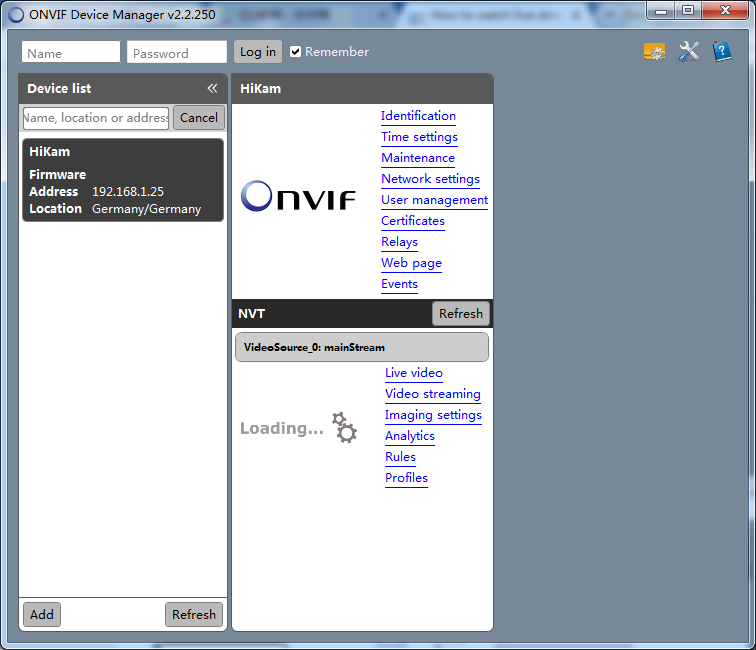Collapse the Device list panel chevron
The width and height of the screenshot is (756, 650).
point(212,88)
